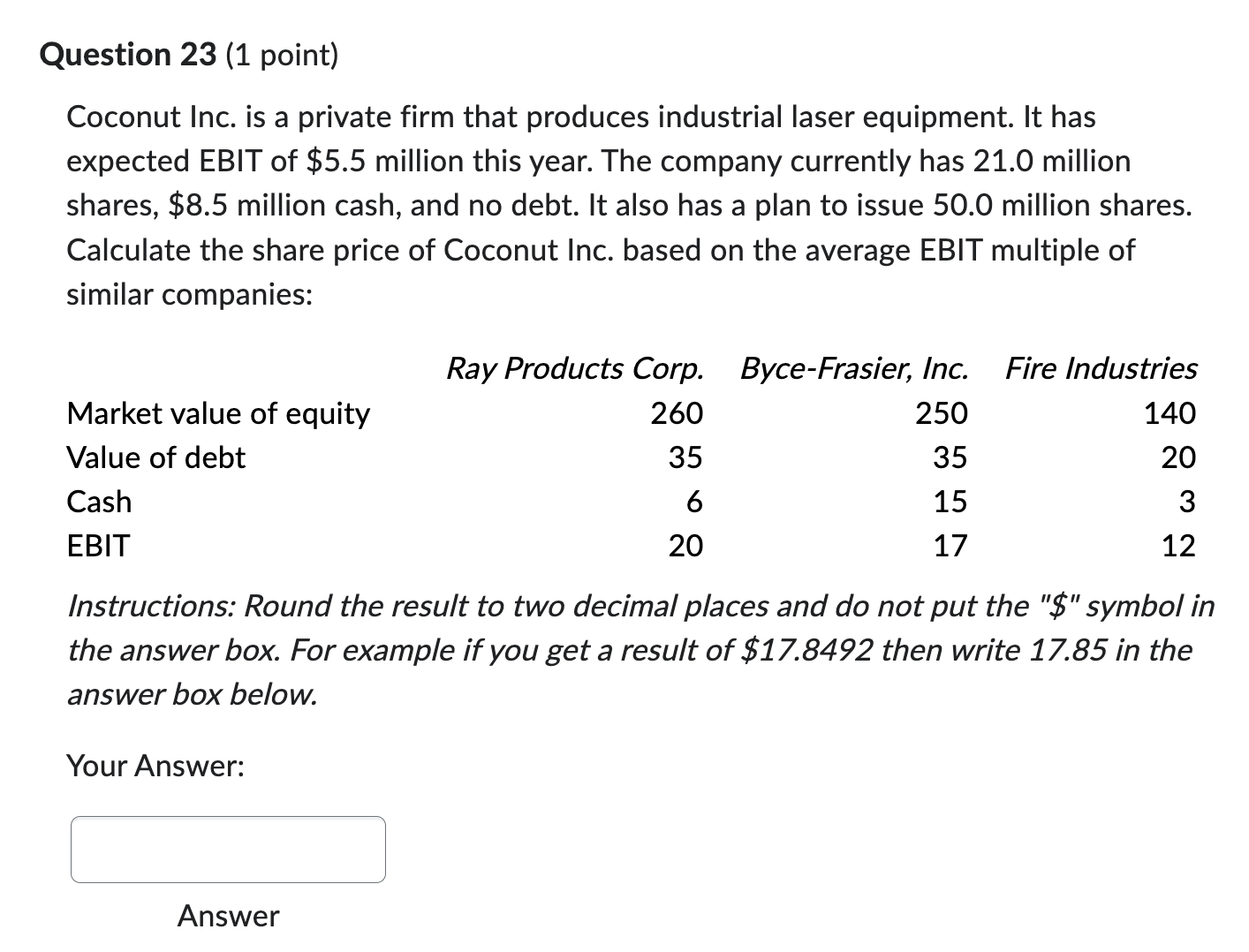Click the Cash value 15 for Byce-Frasier
1249x952 pixels.
(x=951, y=501)
